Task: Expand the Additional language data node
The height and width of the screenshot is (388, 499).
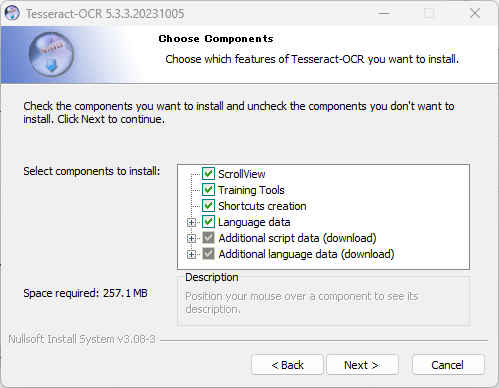Action: (191, 254)
